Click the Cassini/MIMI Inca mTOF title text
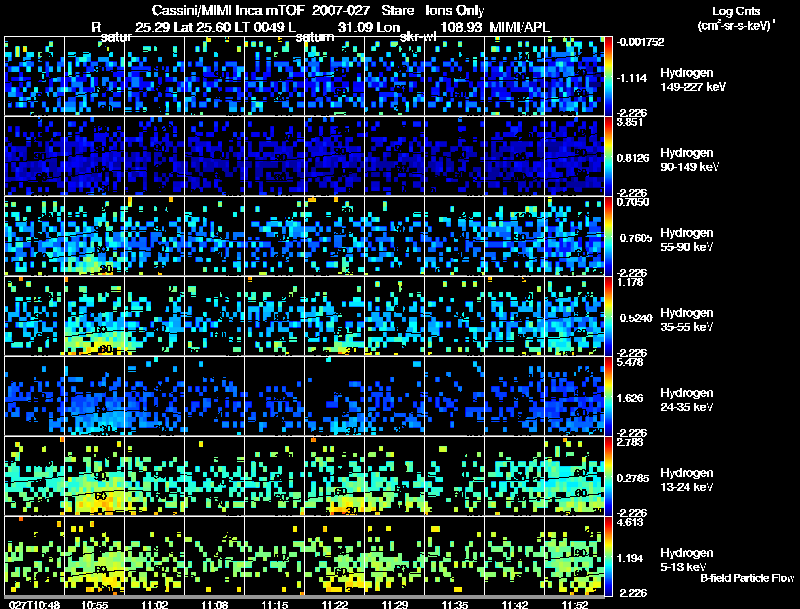The height and width of the screenshot is (609, 800). [x=228, y=10]
